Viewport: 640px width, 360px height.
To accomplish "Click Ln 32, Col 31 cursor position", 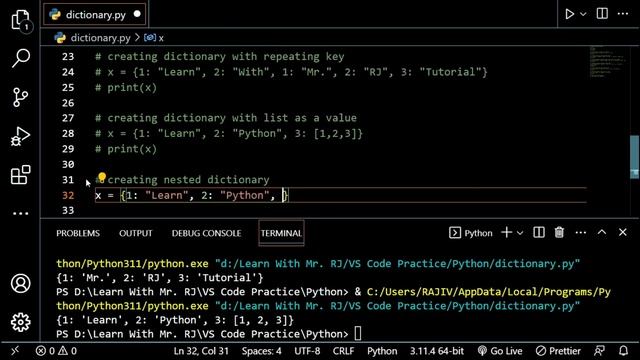I will [x=201, y=351].
